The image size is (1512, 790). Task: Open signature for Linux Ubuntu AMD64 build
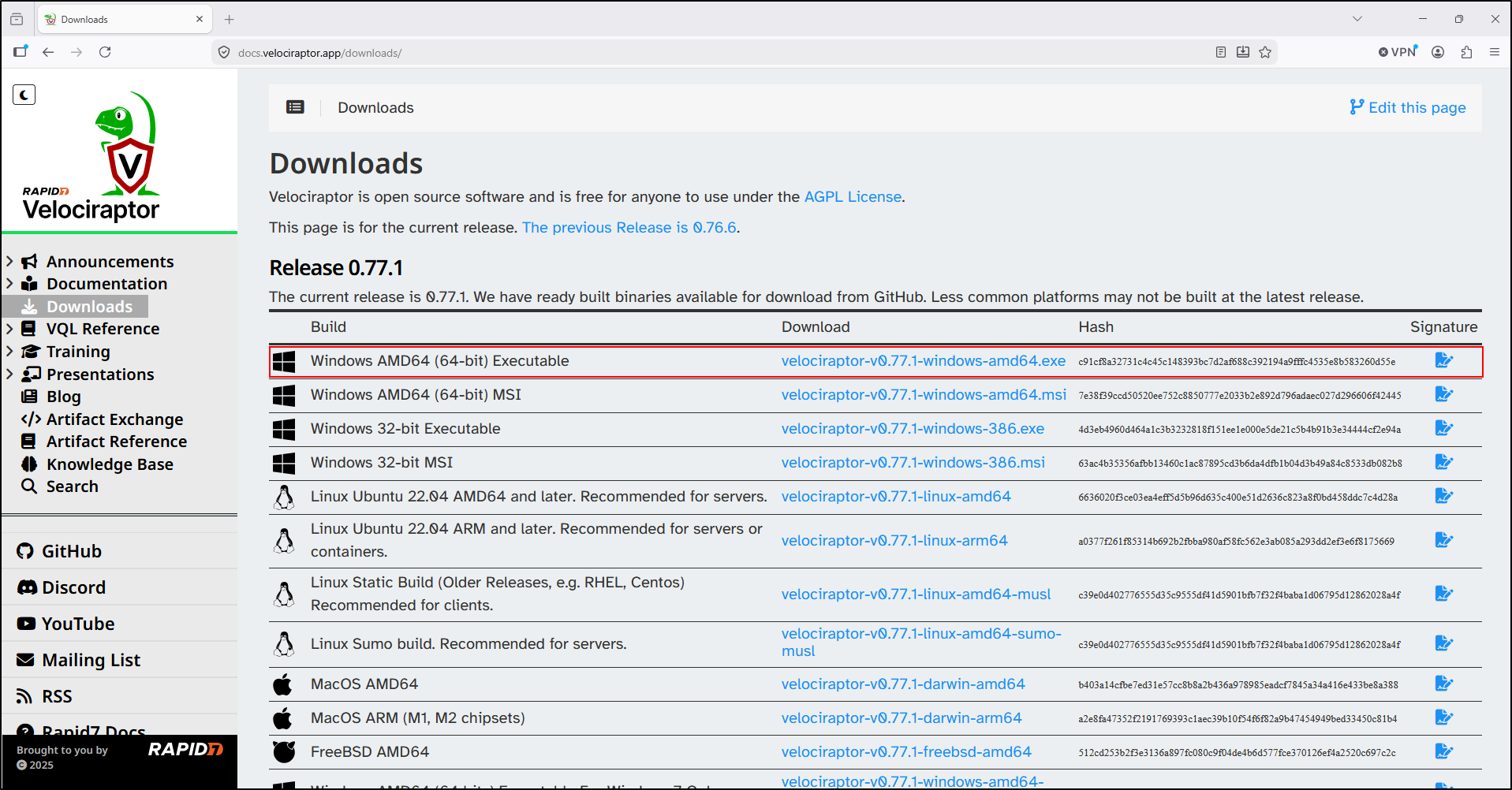tap(1443, 496)
